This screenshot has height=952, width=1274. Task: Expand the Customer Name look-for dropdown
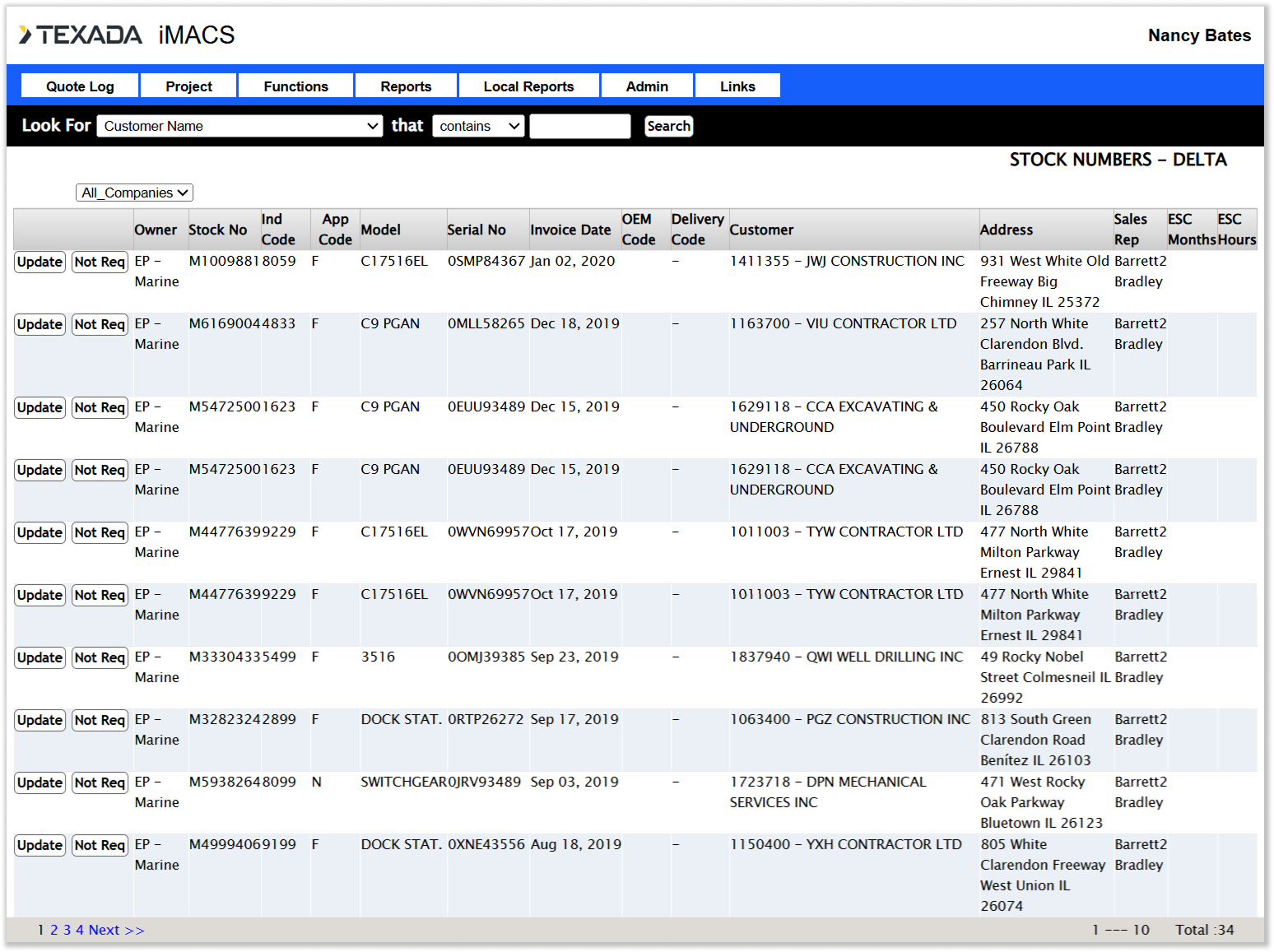point(239,126)
